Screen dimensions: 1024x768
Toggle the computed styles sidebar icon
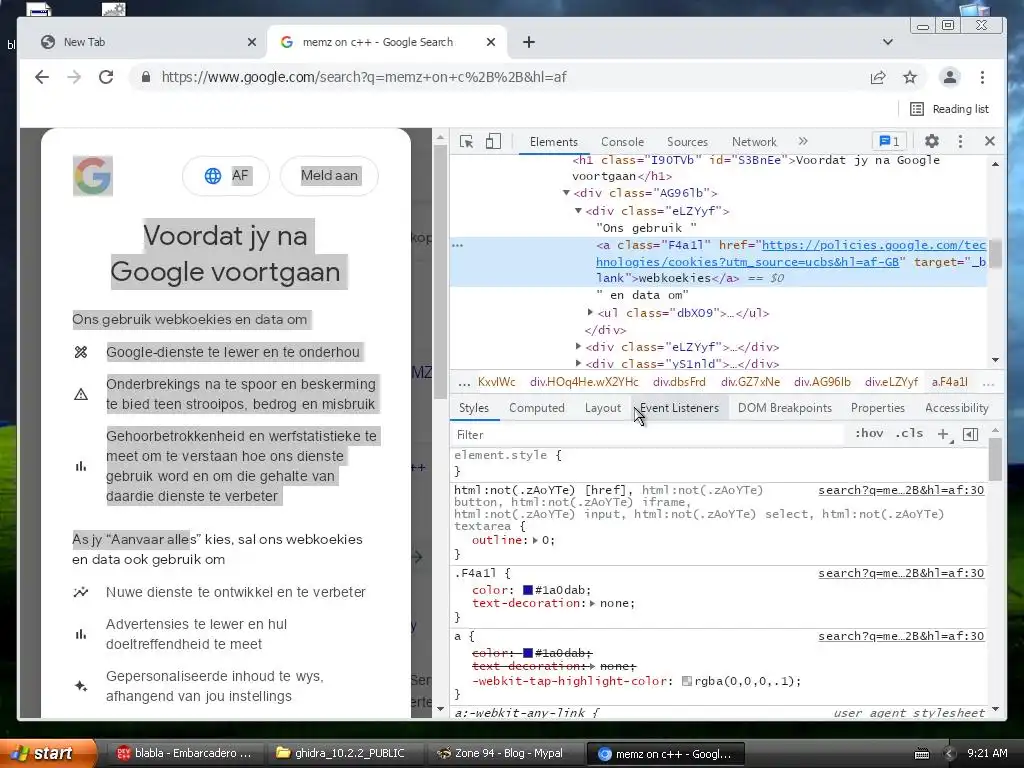970,434
